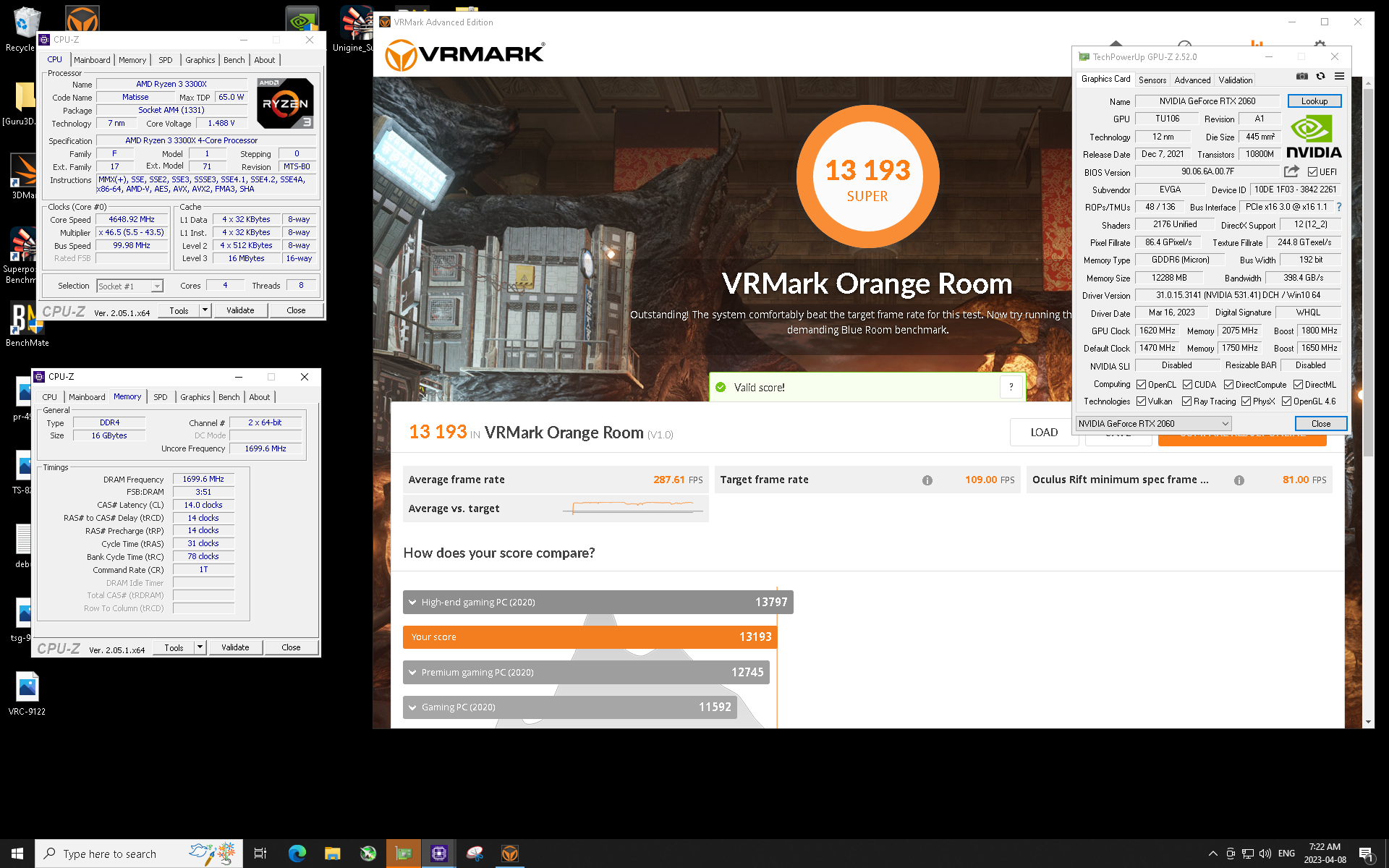Open the BenchMate desktop shortcut
This screenshot has width=1389, height=868.
coord(27,325)
